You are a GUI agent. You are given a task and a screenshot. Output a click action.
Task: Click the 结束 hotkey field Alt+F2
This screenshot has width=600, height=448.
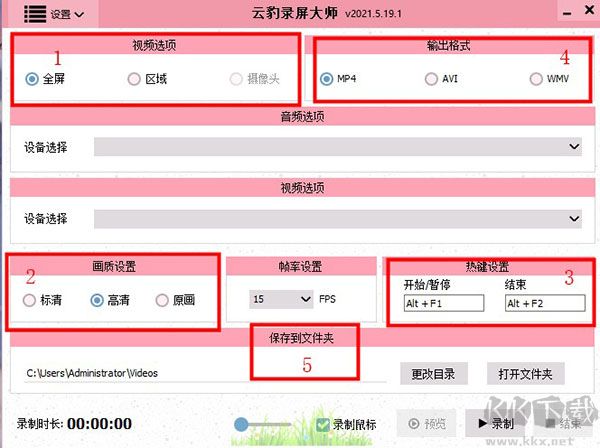pyautogui.click(x=545, y=303)
